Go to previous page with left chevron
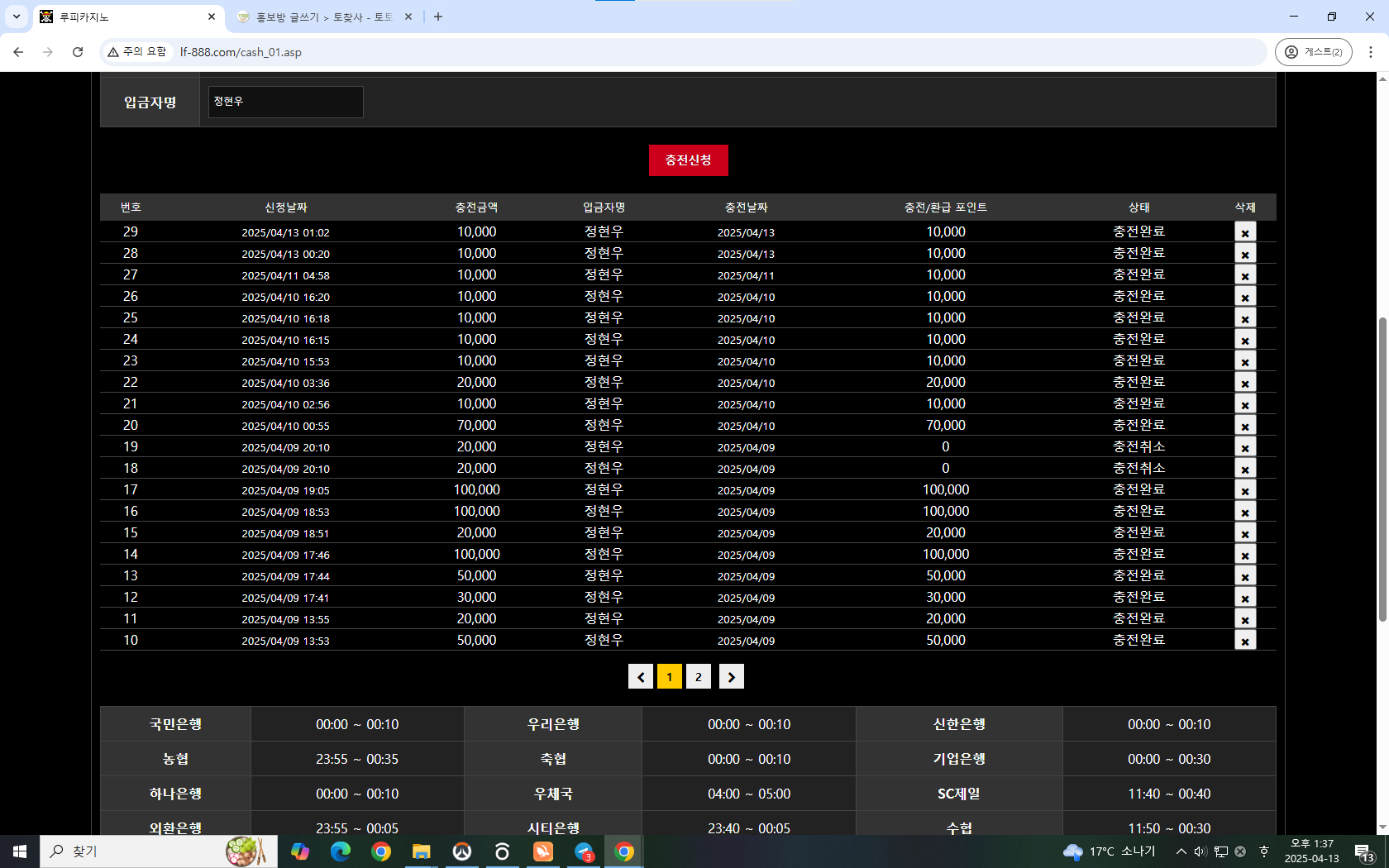 [x=641, y=676]
